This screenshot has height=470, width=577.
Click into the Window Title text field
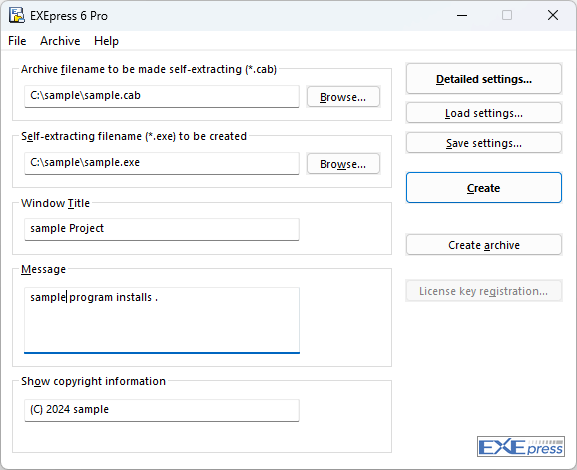162,229
